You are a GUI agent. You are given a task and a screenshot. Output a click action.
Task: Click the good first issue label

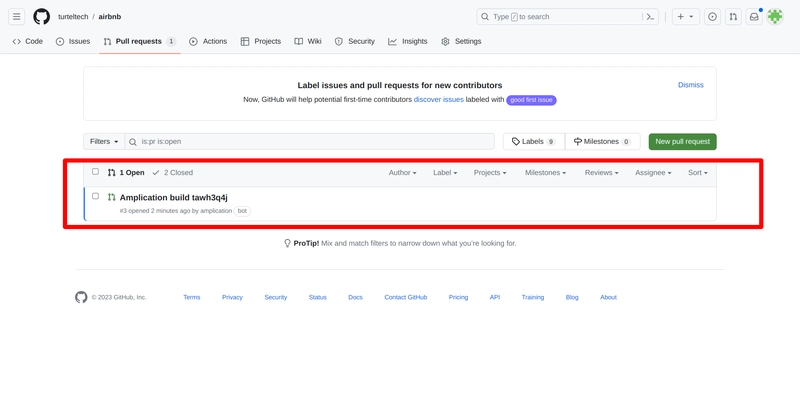(531, 100)
